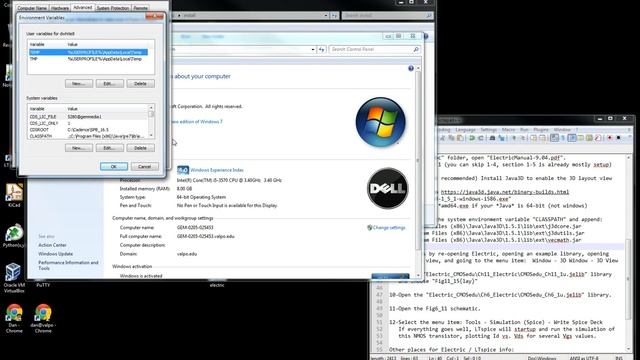The width and height of the screenshot is (640, 360).
Task: Open the Macro menu in Notepad++
Action: click(508, 130)
